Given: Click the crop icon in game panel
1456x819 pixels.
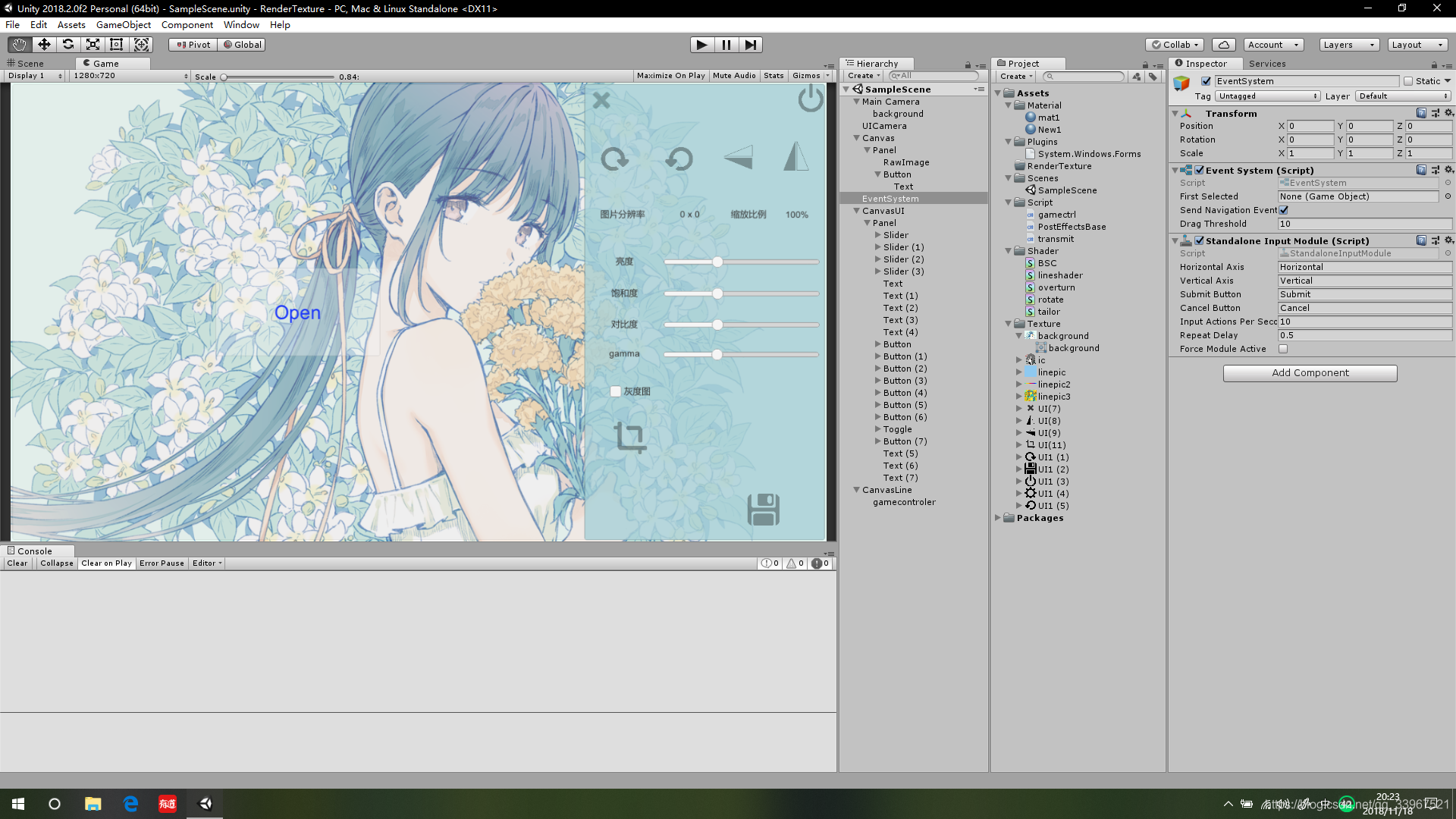Looking at the screenshot, I should (x=630, y=437).
